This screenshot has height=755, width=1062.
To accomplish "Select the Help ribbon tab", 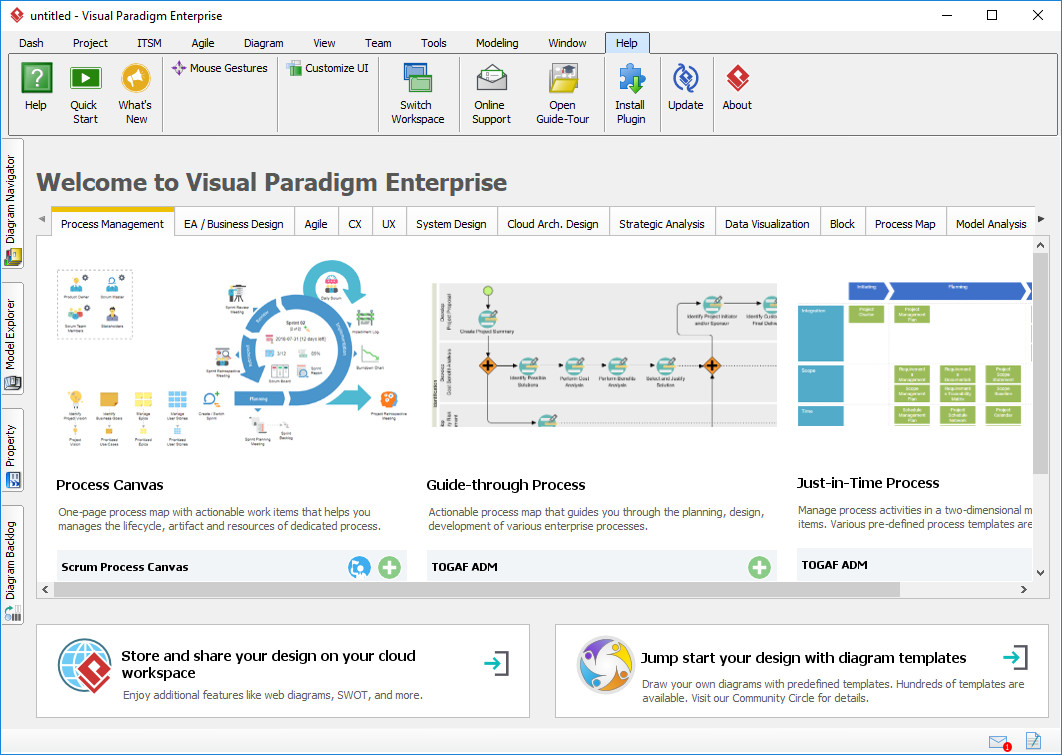I will pos(626,43).
